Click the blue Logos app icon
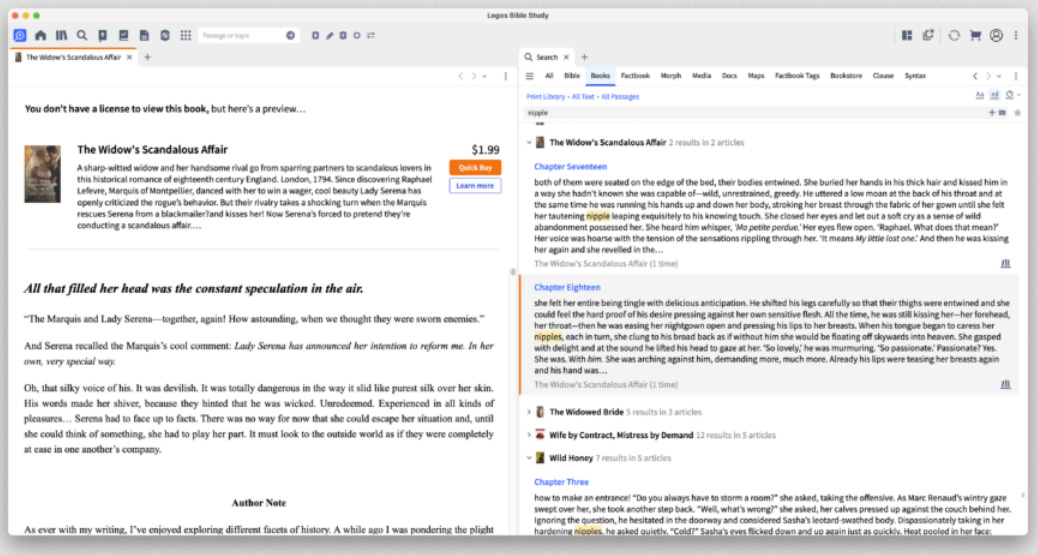The image size is (1038, 555). pos(20,35)
